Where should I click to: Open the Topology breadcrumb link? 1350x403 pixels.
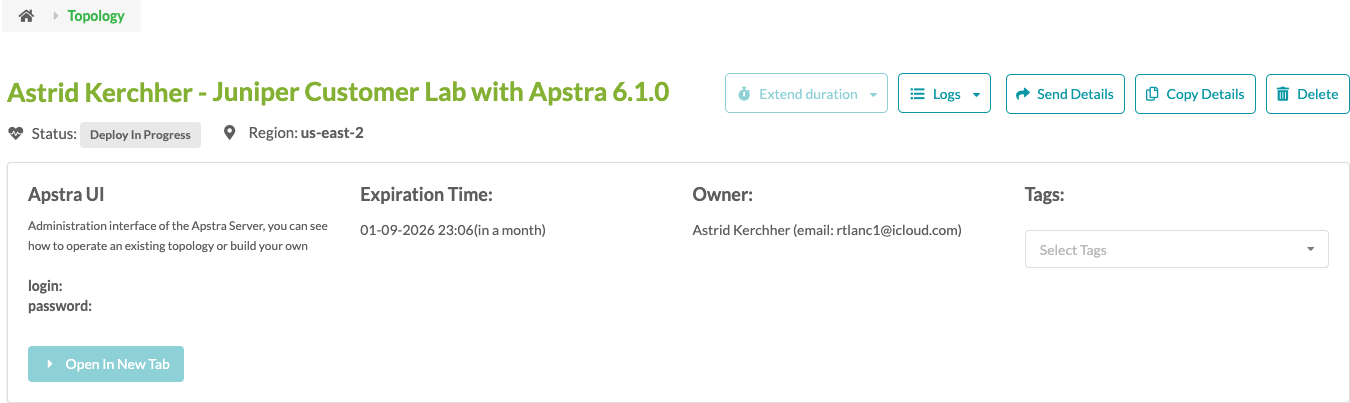pyautogui.click(x=96, y=16)
